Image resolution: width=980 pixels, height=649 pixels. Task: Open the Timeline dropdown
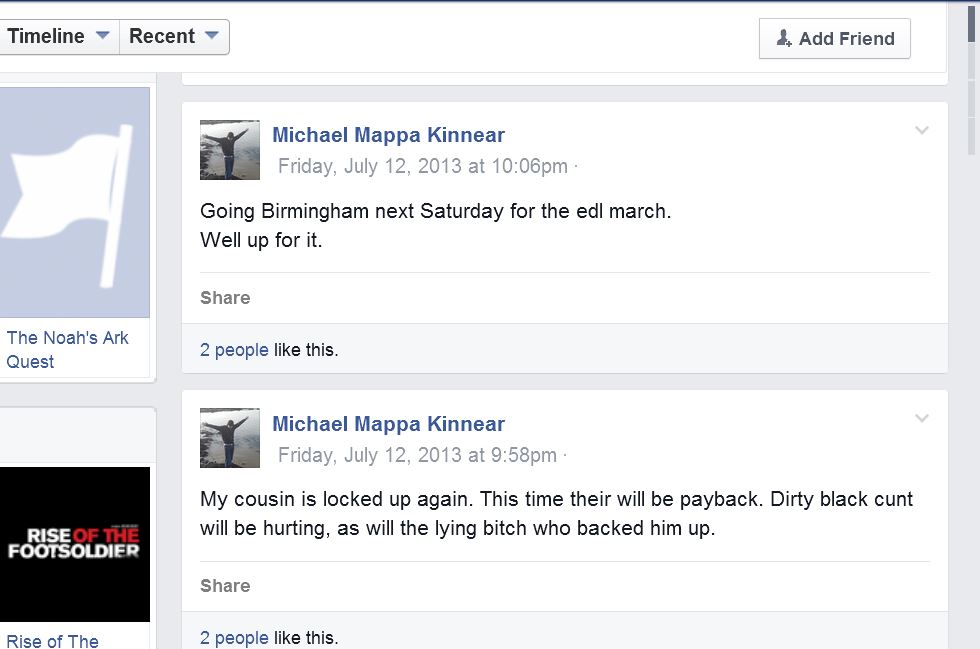click(59, 37)
